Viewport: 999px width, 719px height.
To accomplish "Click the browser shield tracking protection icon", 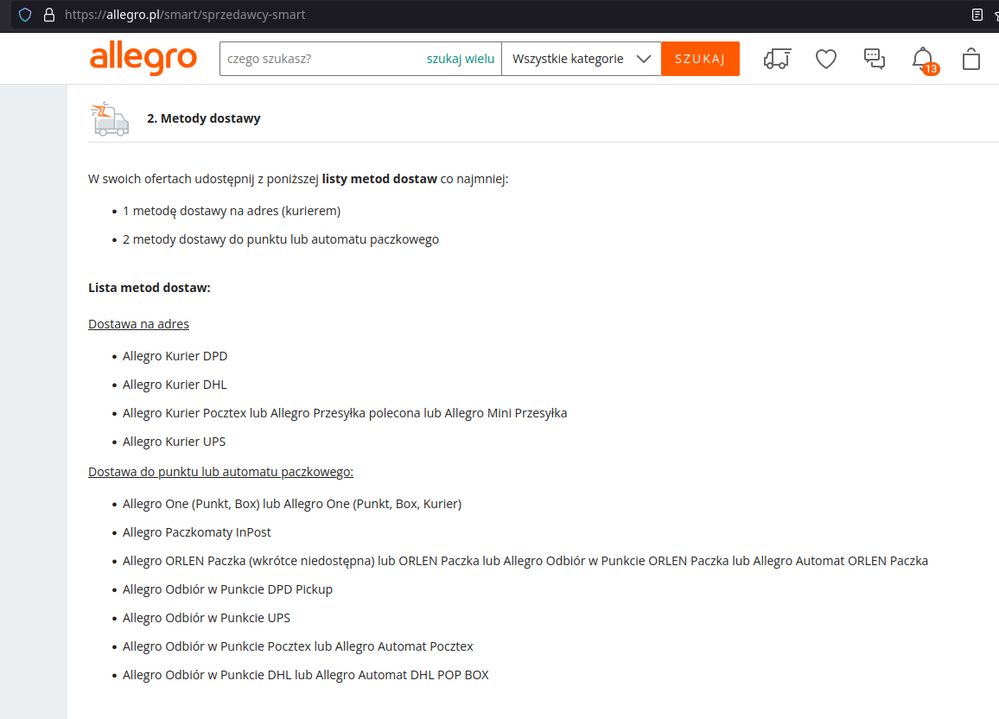I will pos(25,15).
